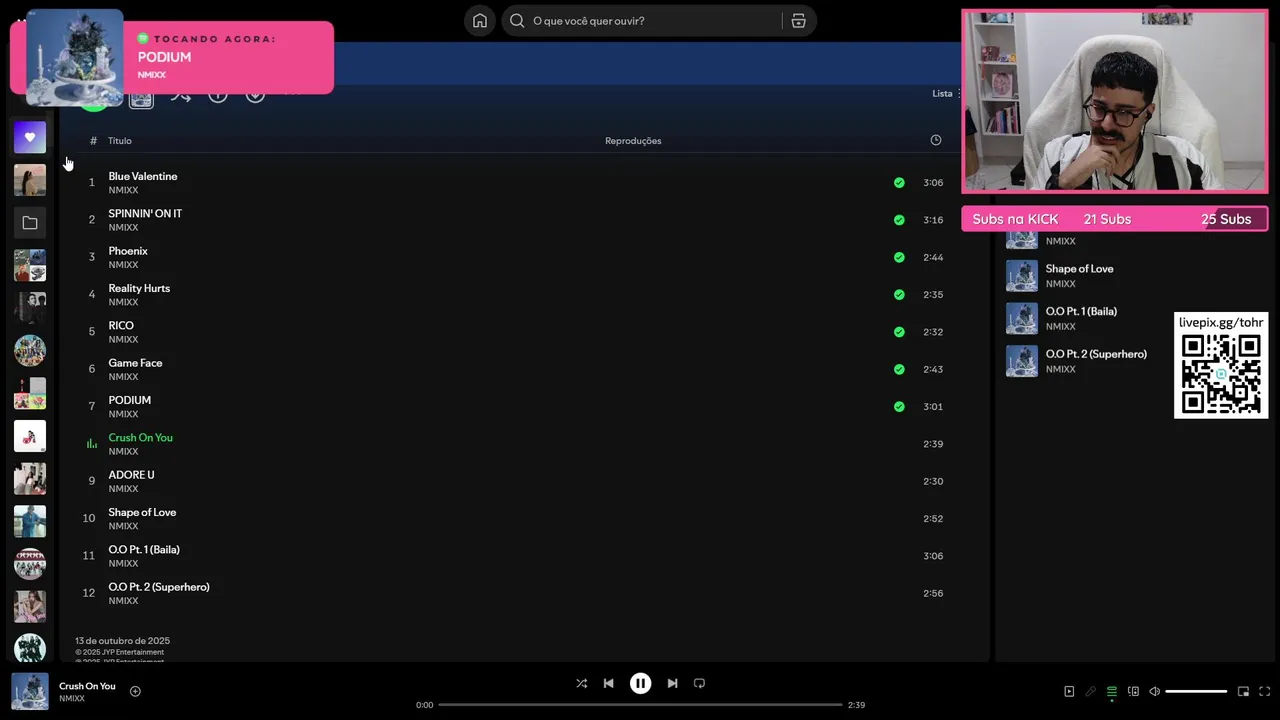
Task: Open the cherry icon playlist in sidebar
Action: (30, 436)
